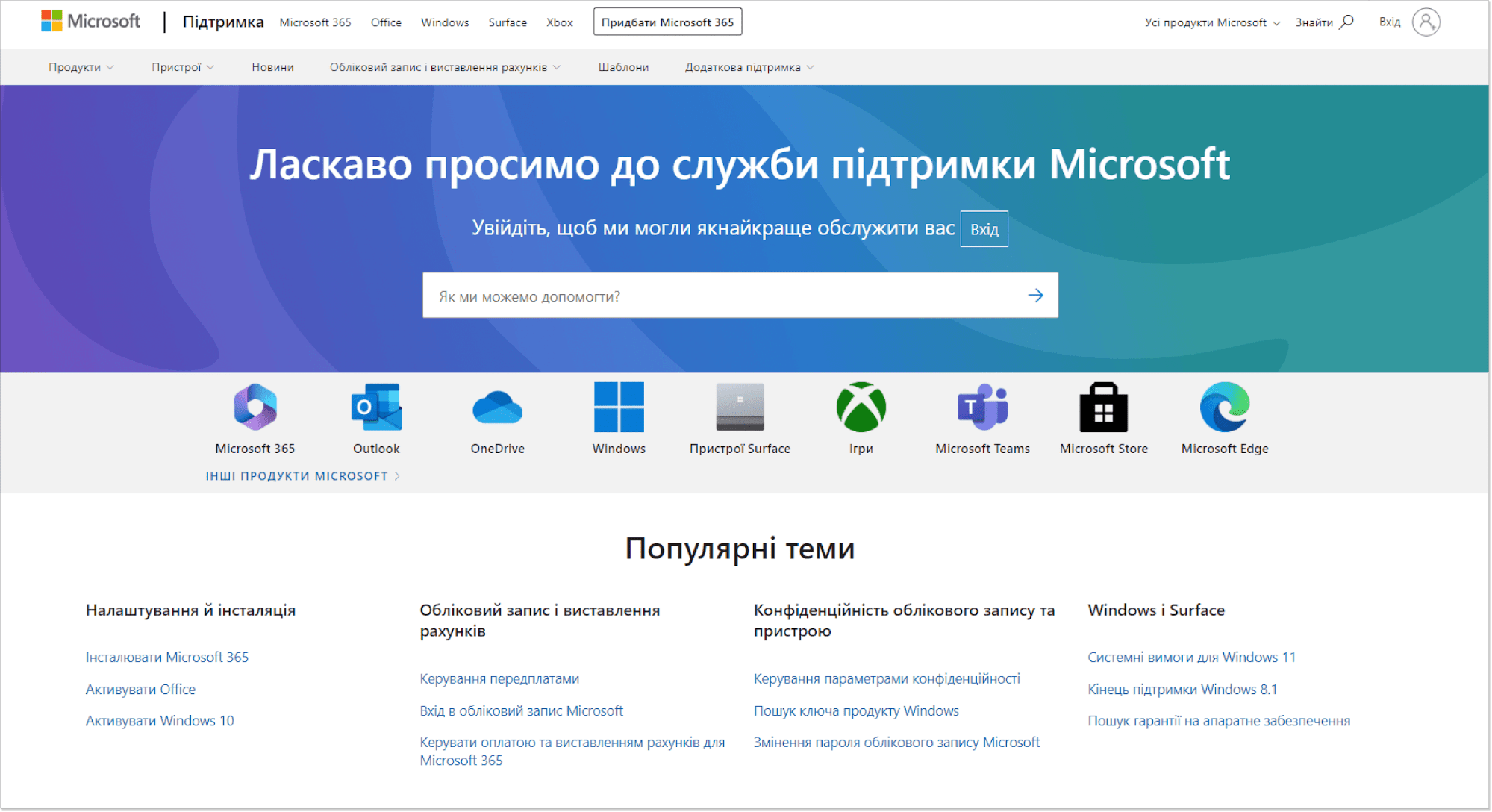Open the Підтримка home link
The image size is (1492, 812).
coord(223,22)
